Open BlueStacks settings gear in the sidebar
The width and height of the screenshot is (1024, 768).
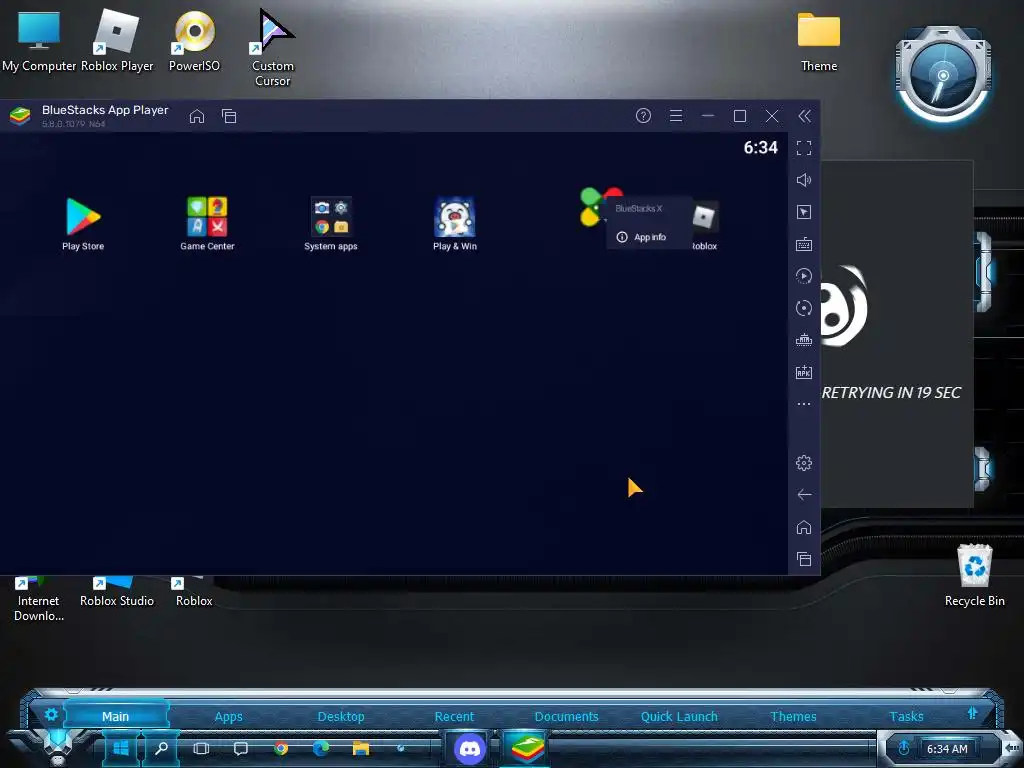click(x=804, y=463)
